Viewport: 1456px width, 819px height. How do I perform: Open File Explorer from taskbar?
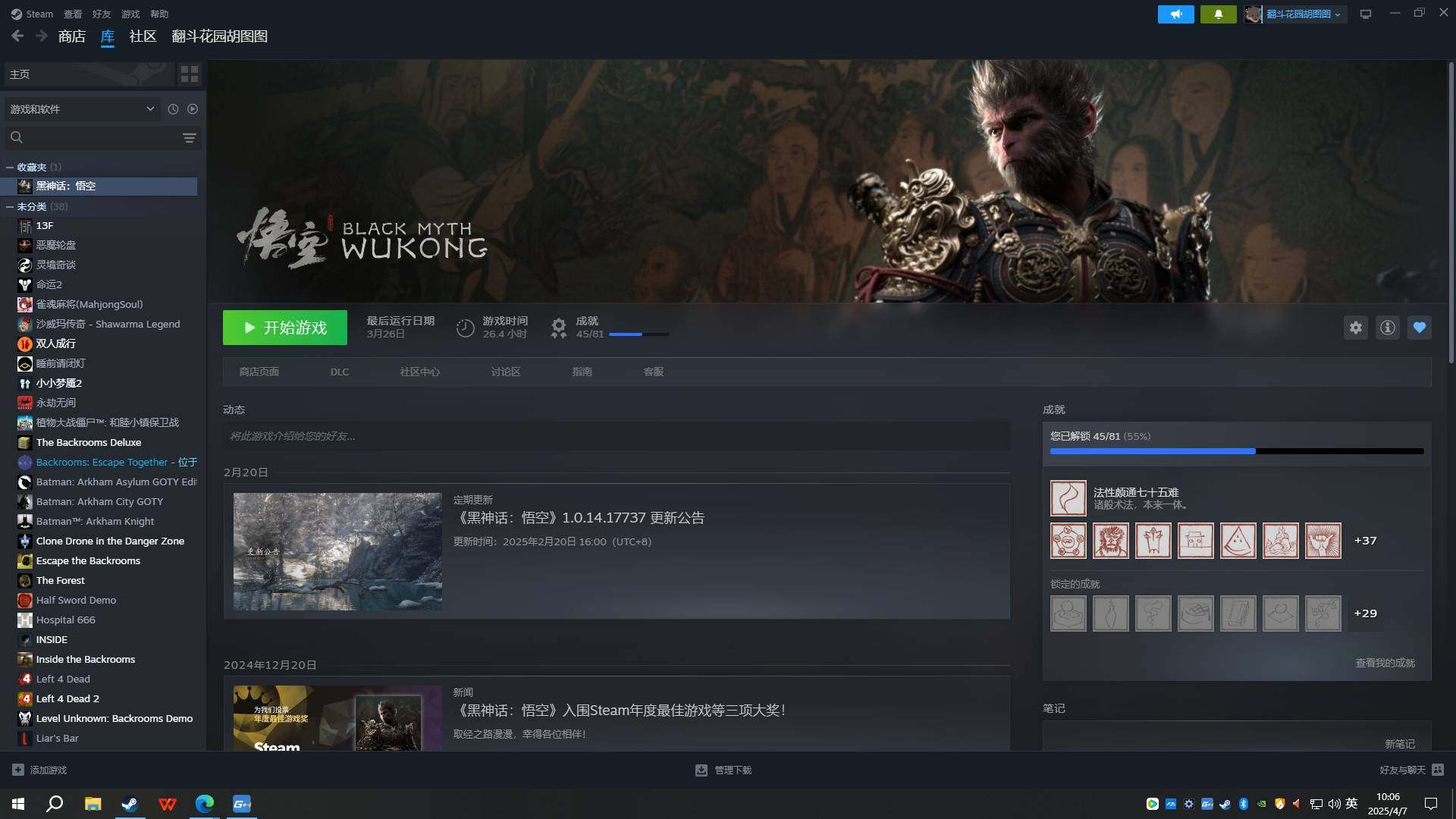(93, 804)
